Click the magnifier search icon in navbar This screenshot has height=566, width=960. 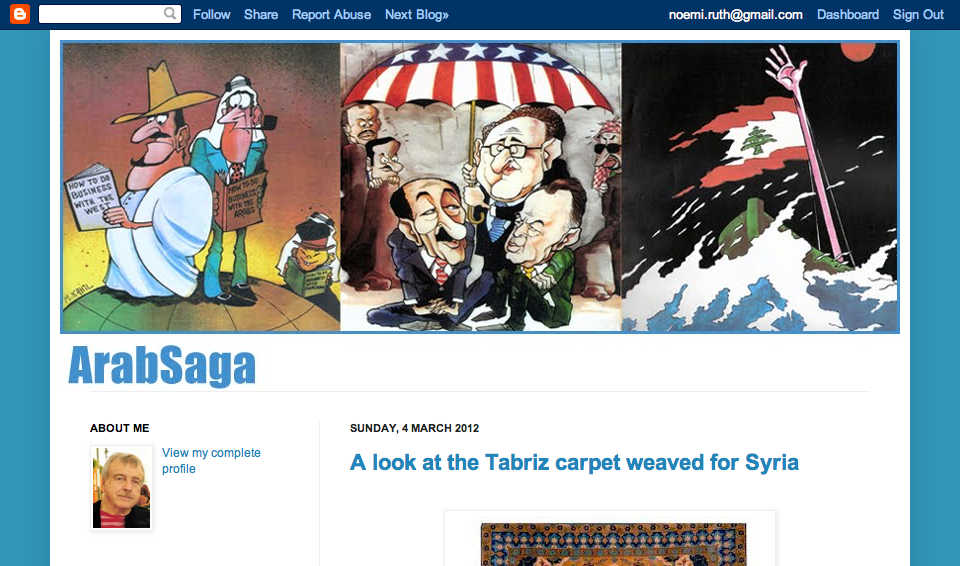170,13
